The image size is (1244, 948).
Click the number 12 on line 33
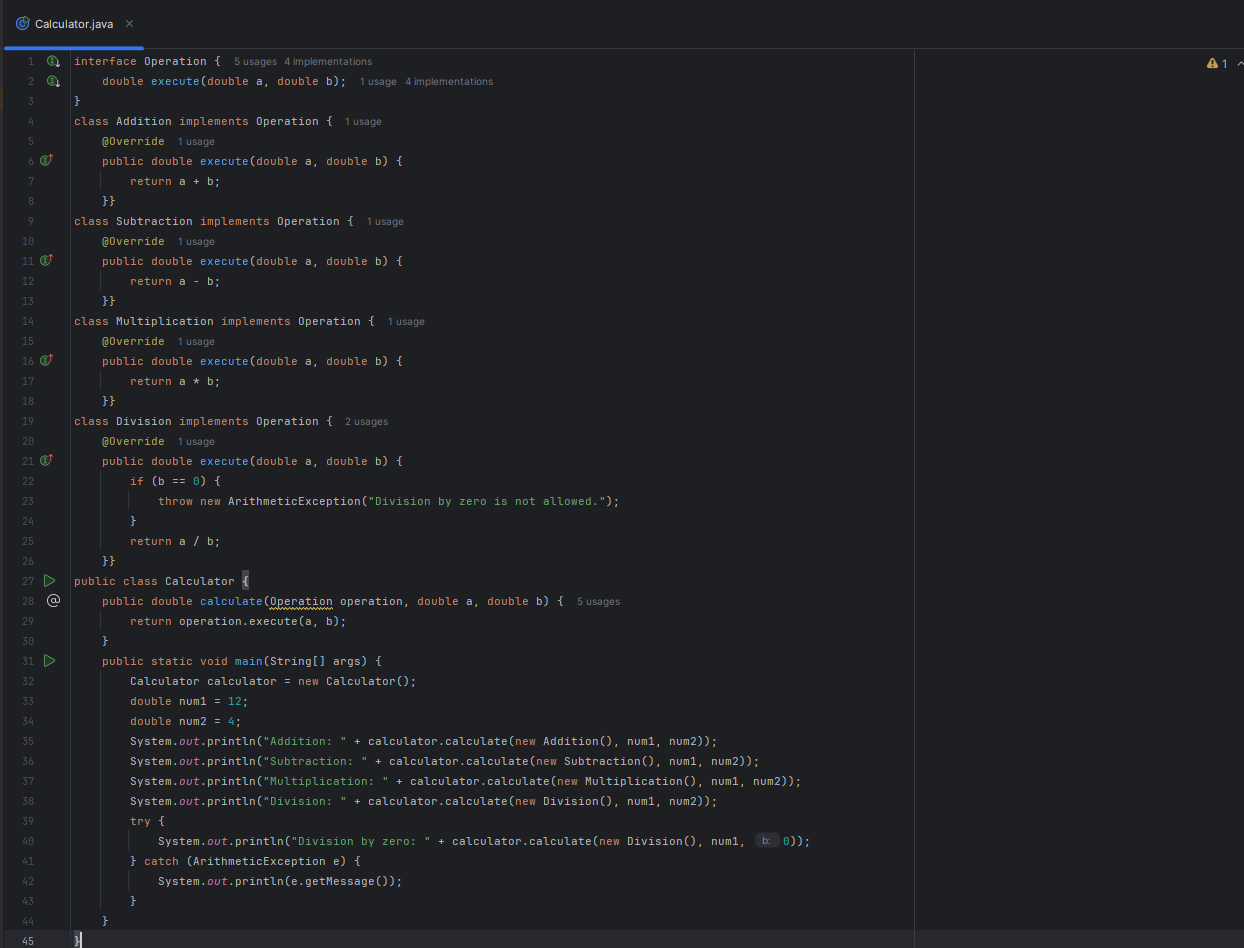pos(235,701)
